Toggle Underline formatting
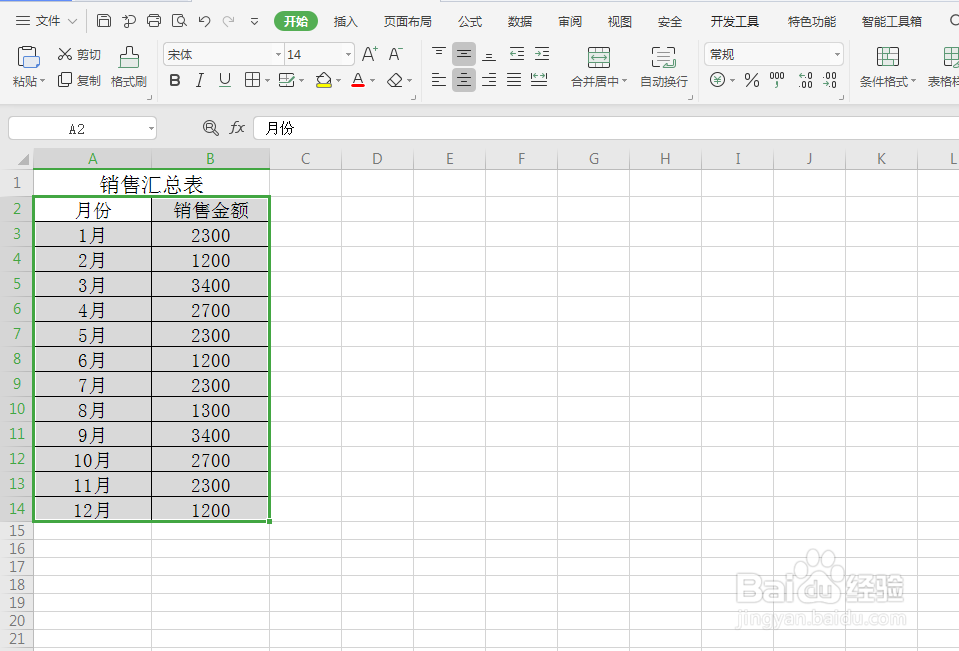The width and height of the screenshot is (959, 651). pyautogui.click(x=225, y=80)
